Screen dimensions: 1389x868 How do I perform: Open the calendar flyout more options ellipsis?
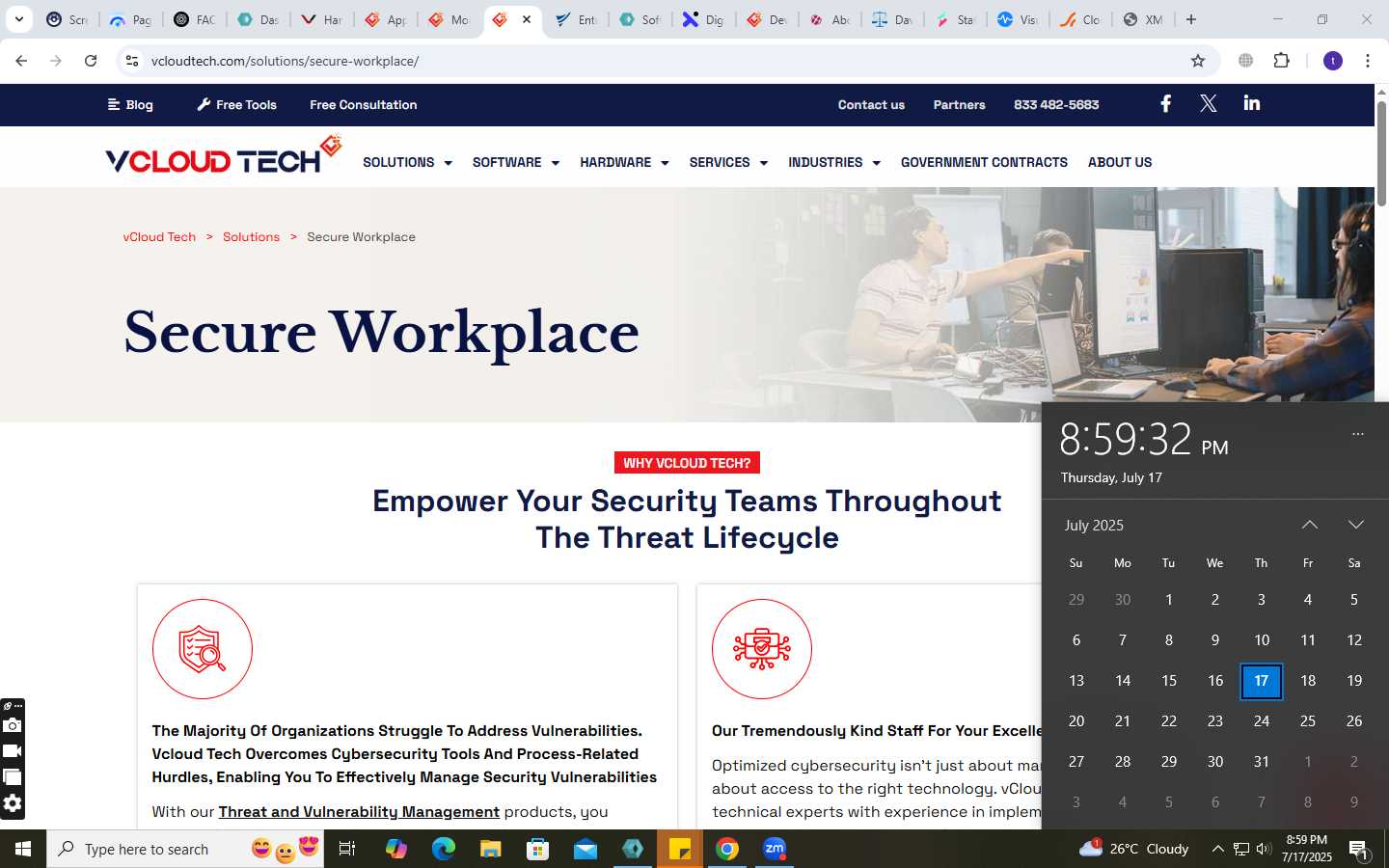click(1358, 434)
